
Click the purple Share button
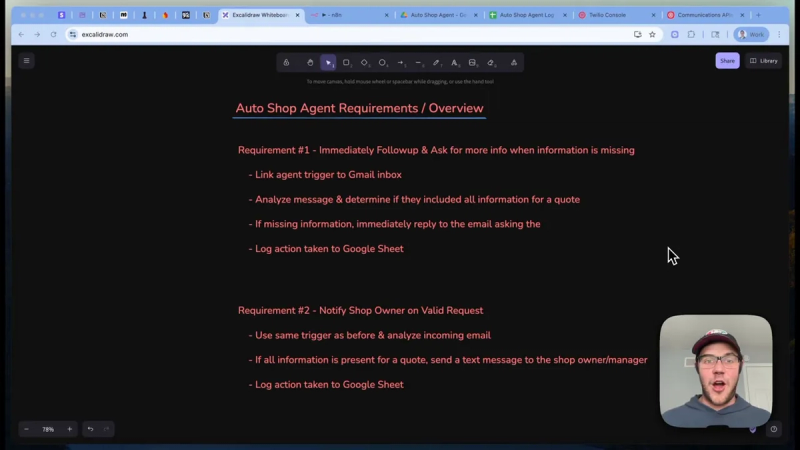(x=727, y=61)
